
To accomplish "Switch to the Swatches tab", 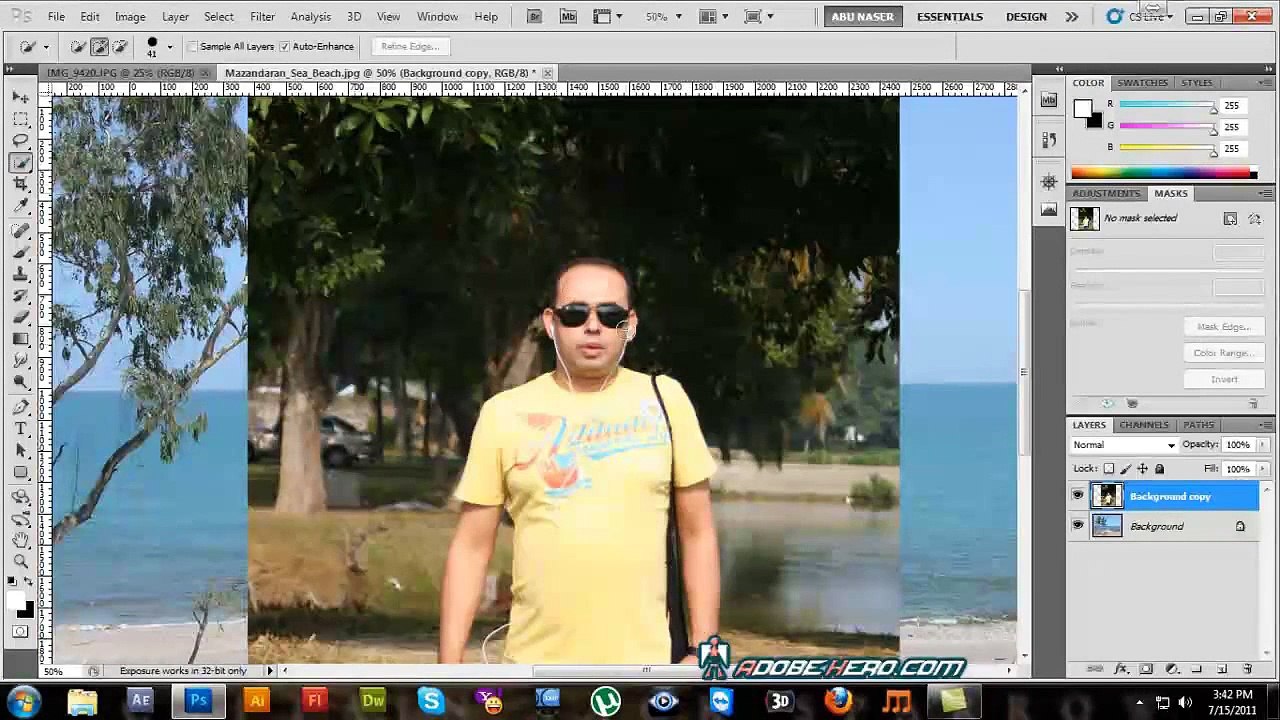I will (x=1142, y=83).
